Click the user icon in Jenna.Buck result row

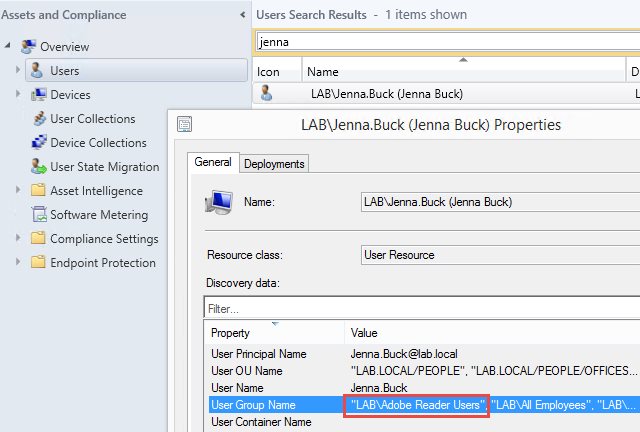point(266,93)
